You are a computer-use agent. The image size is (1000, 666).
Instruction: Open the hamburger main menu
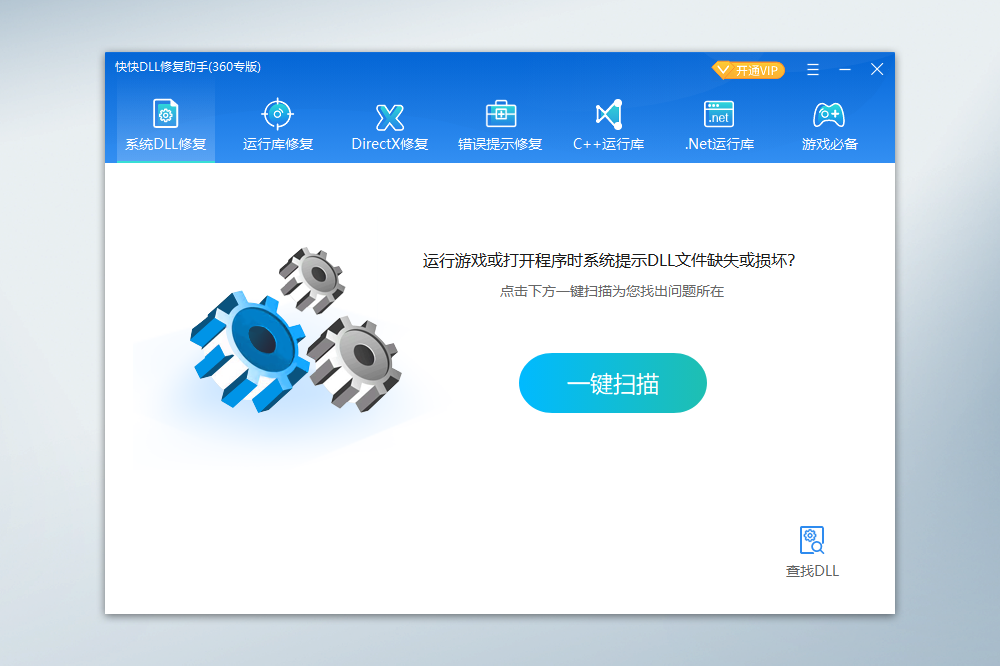coord(813,70)
